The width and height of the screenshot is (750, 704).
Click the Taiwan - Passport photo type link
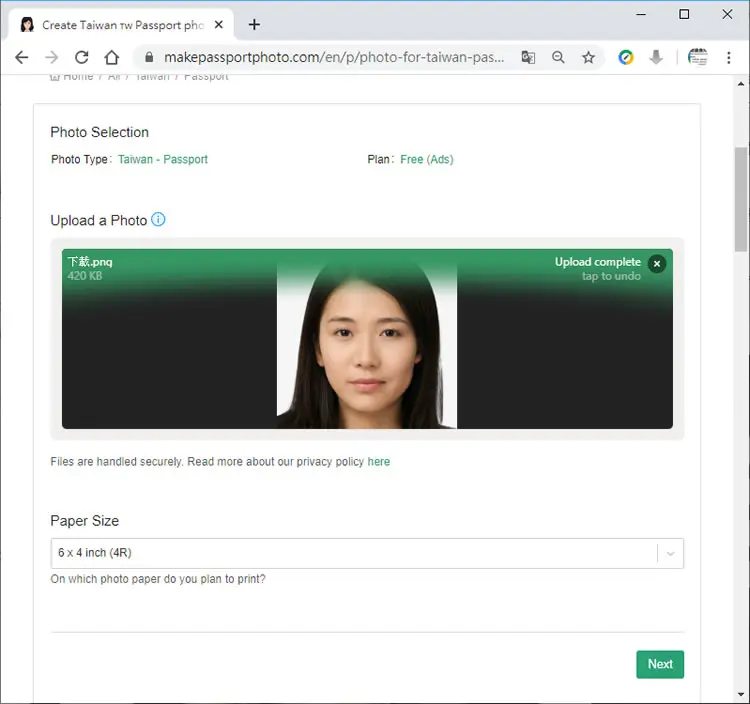coord(163,159)
